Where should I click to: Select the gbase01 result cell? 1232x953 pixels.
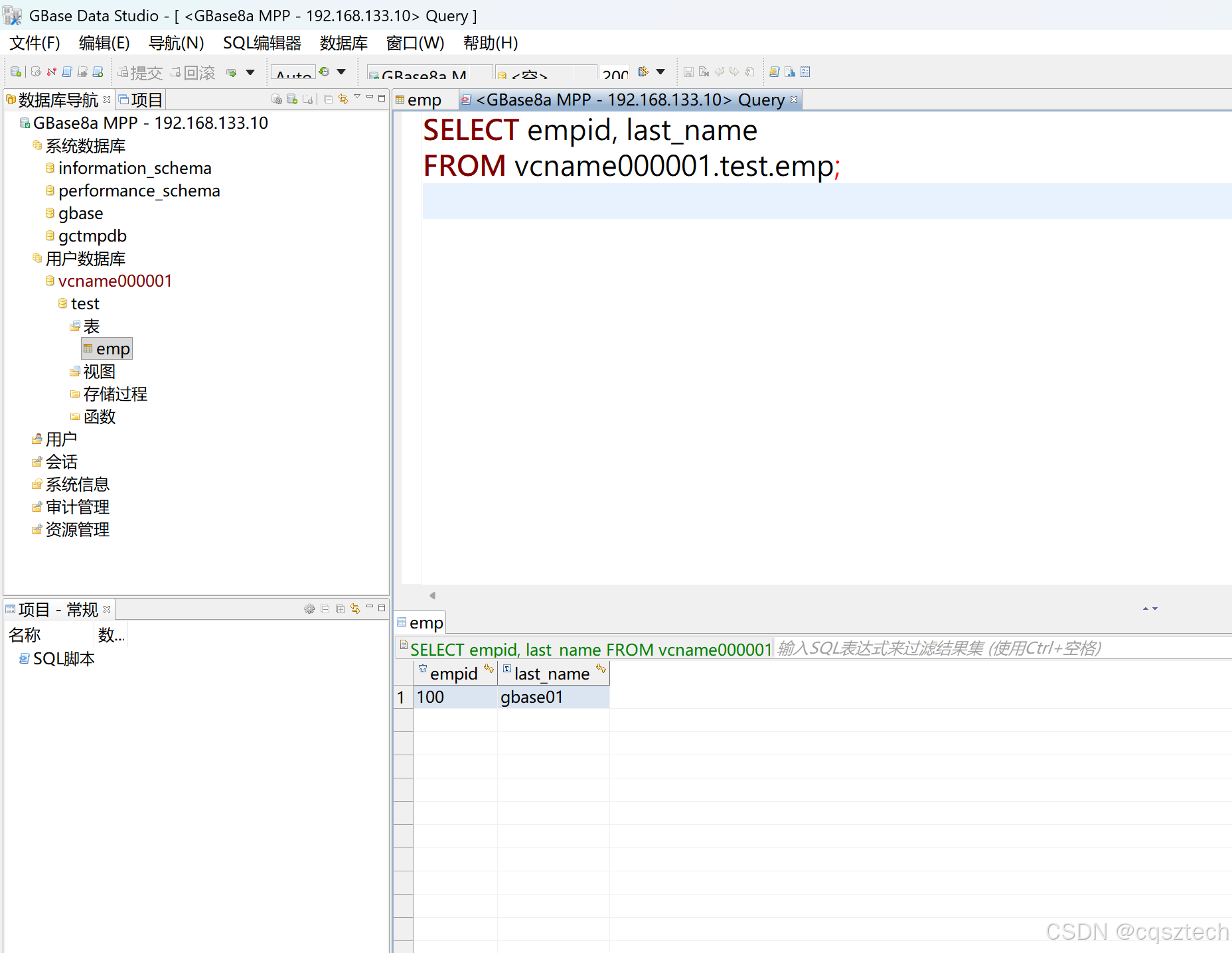pos(553,697)
